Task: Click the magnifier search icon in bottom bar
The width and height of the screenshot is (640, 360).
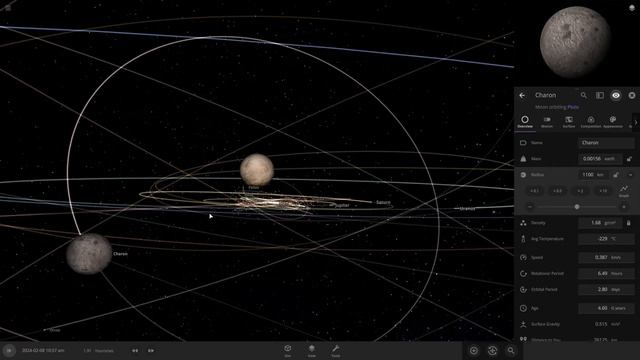Action: (x=511, y=351)
